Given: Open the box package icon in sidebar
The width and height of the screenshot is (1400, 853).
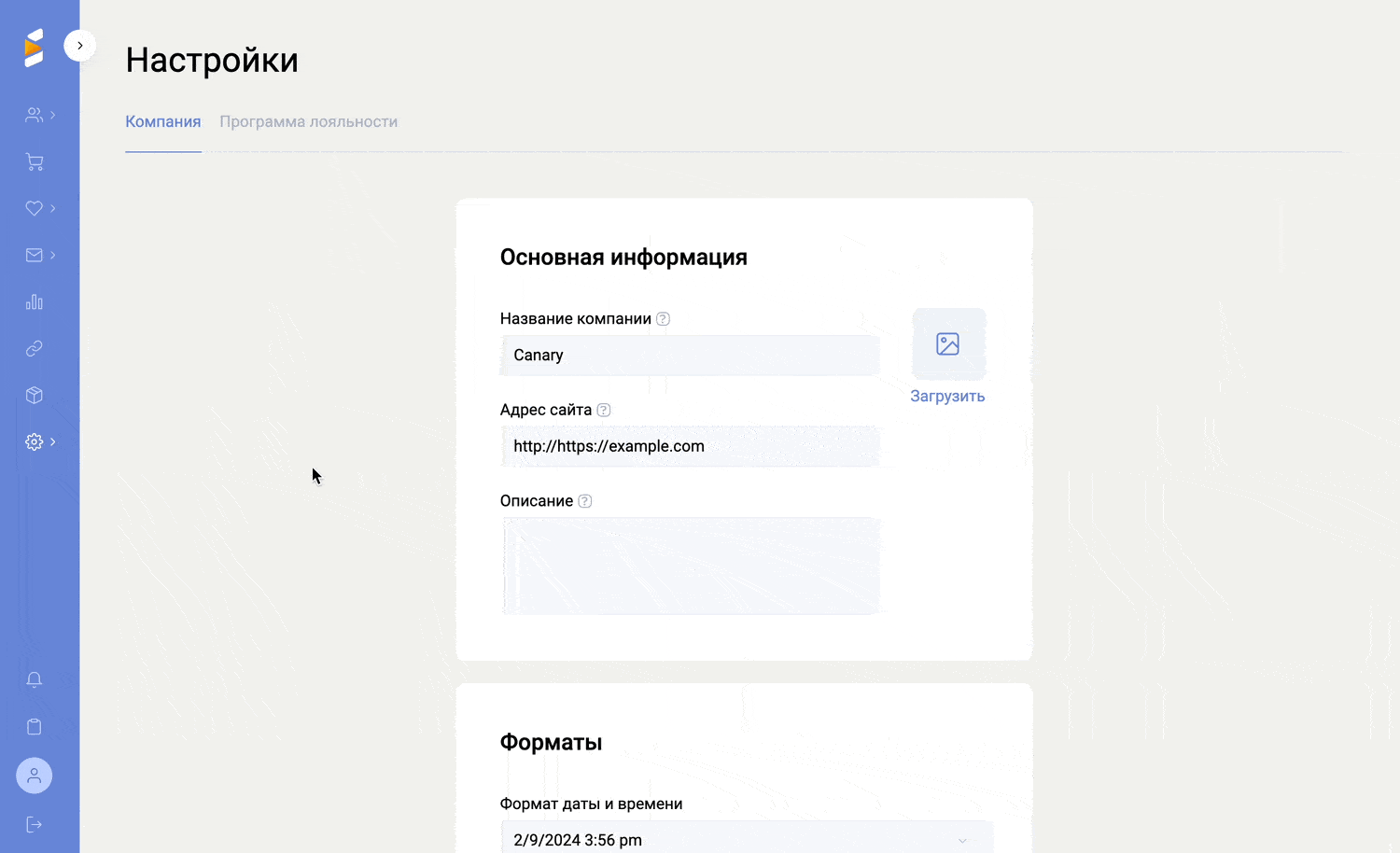Looking at the screenshot, I should click(35, 396).
